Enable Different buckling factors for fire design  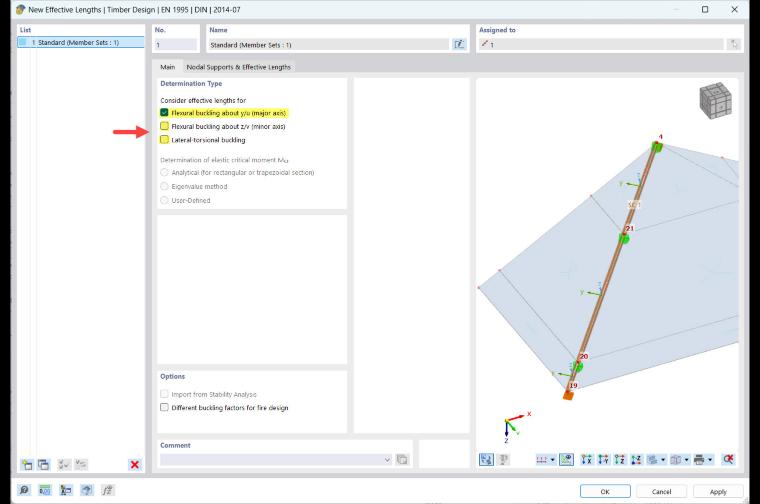point(164,408)
